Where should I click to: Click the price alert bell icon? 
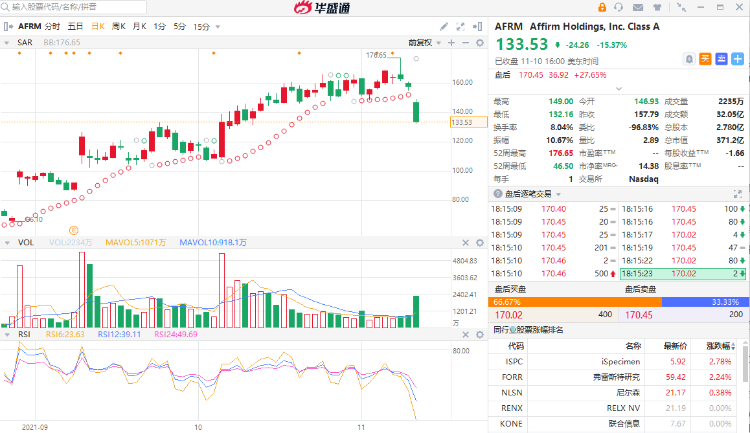(x=689, y=59)
